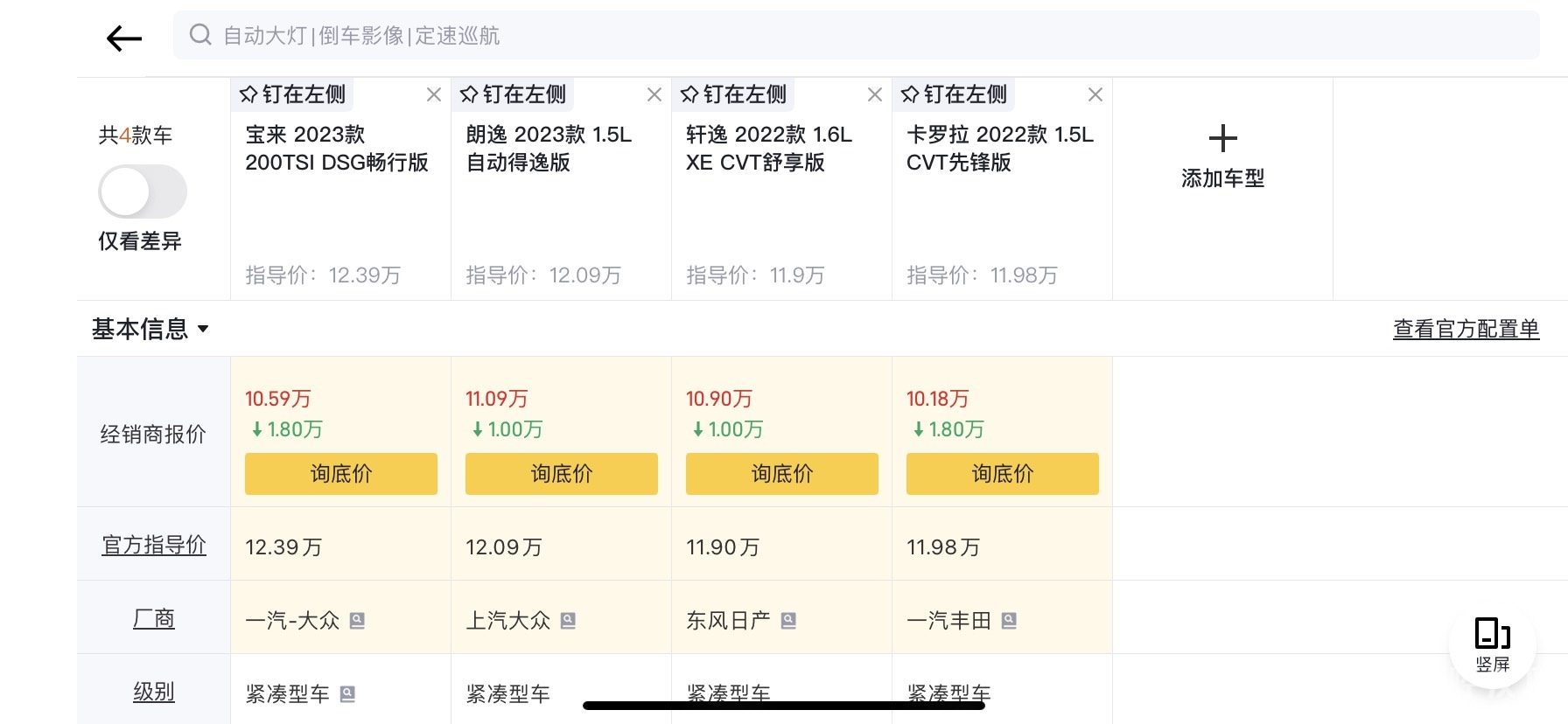Screen dimensions: 1568x724
Task: Remove 朗逸 2023款 from the comparison
Action: 654,94
